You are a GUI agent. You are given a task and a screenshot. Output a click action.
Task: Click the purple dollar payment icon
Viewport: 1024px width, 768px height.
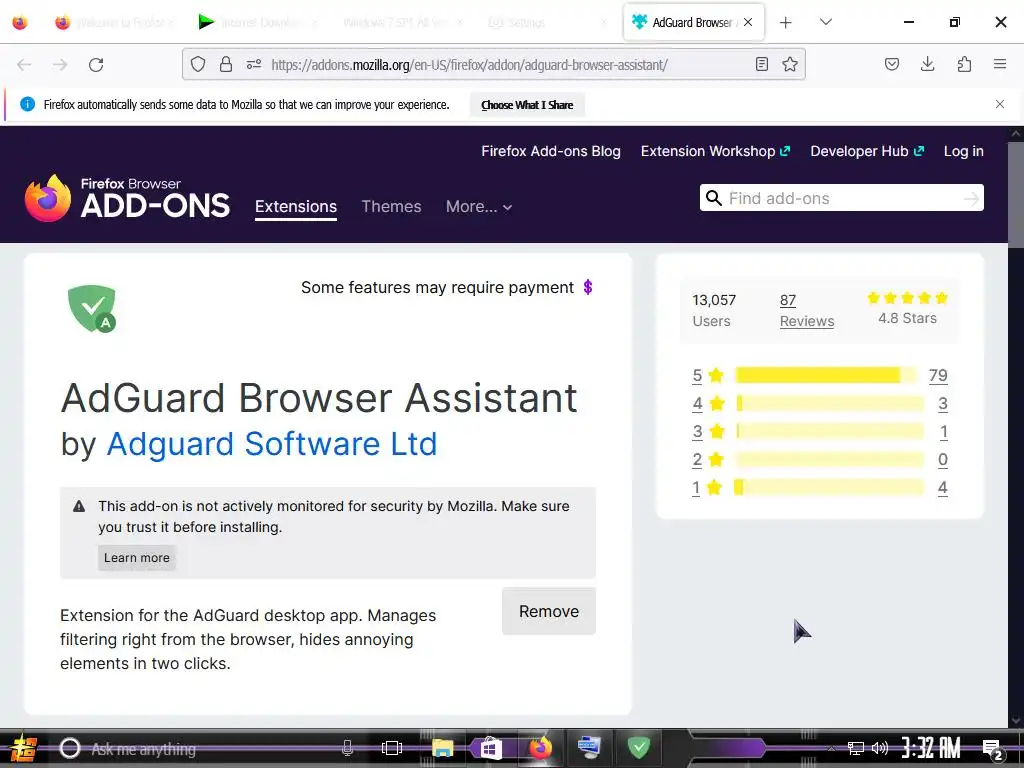coord(588,287)
